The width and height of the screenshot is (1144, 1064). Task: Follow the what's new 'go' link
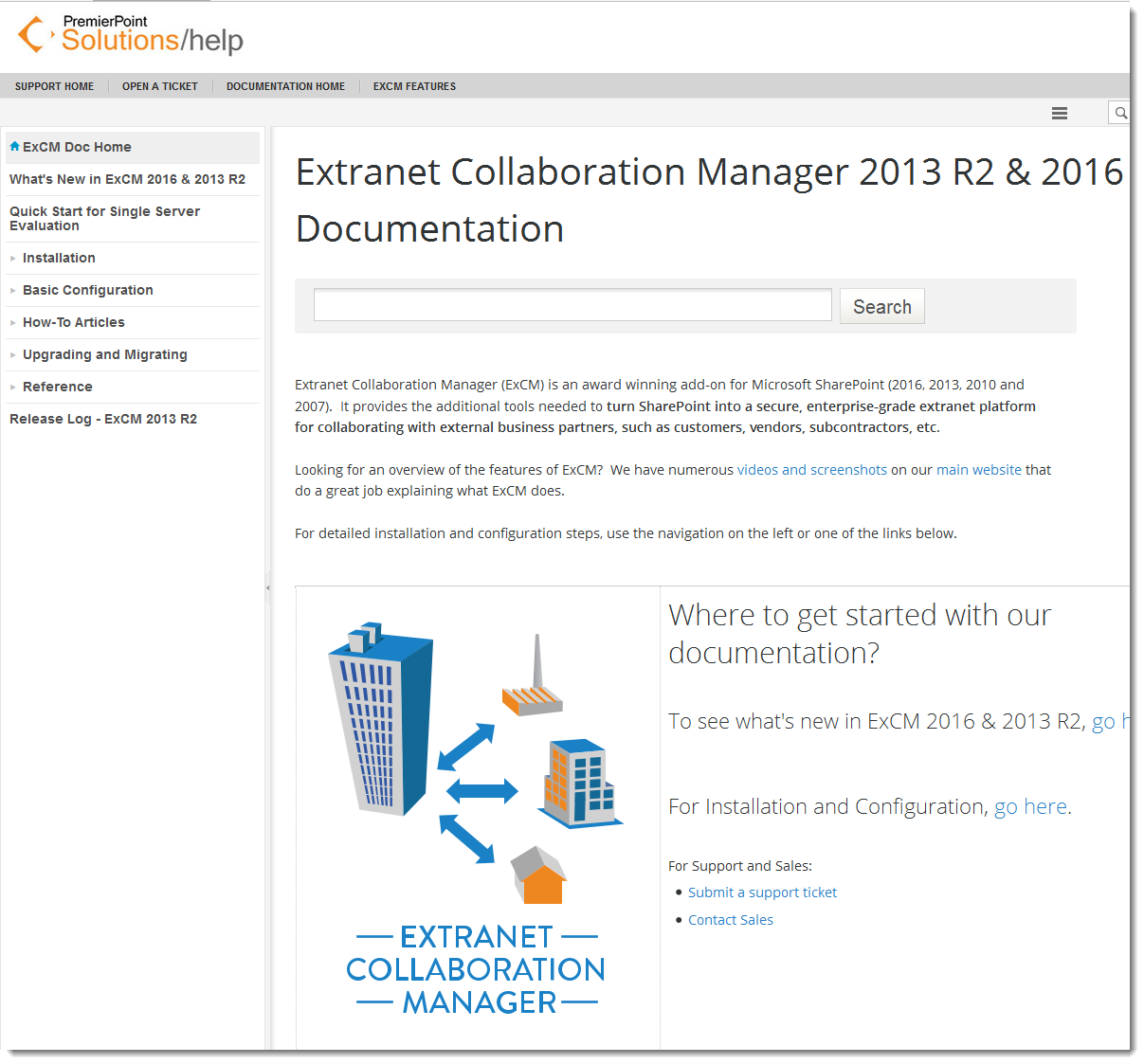pos(1111,721)
